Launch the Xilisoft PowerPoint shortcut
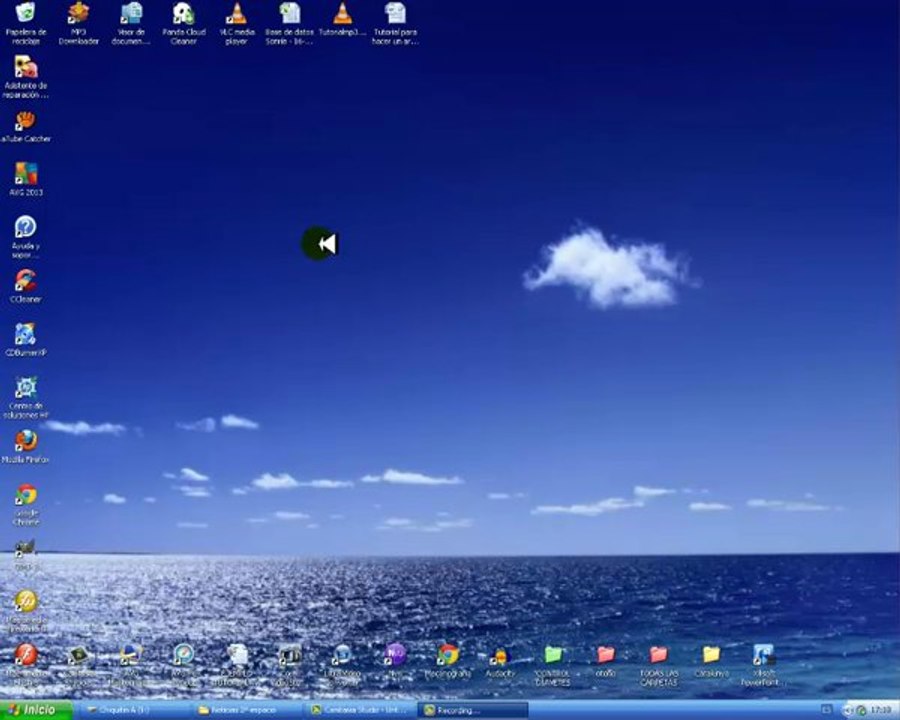The image size is (900, 720). [x=763, y=665]
